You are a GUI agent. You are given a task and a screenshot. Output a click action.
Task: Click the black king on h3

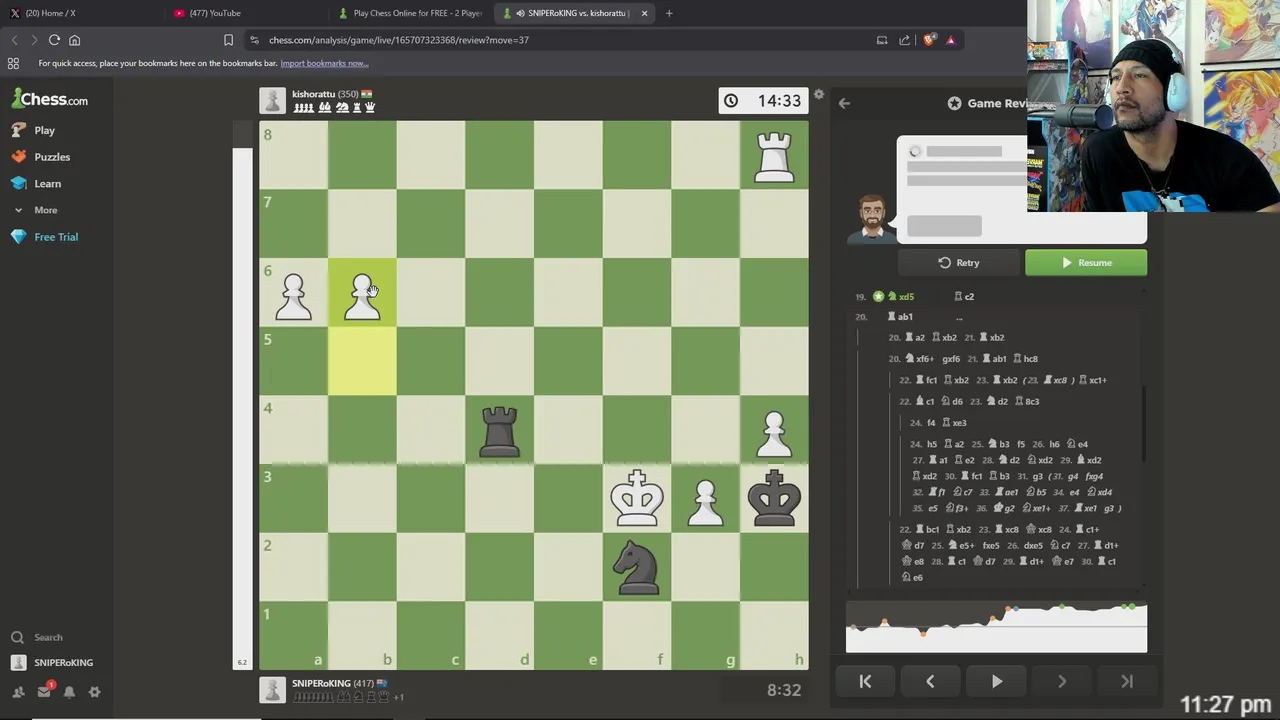(x=774, y=498)
